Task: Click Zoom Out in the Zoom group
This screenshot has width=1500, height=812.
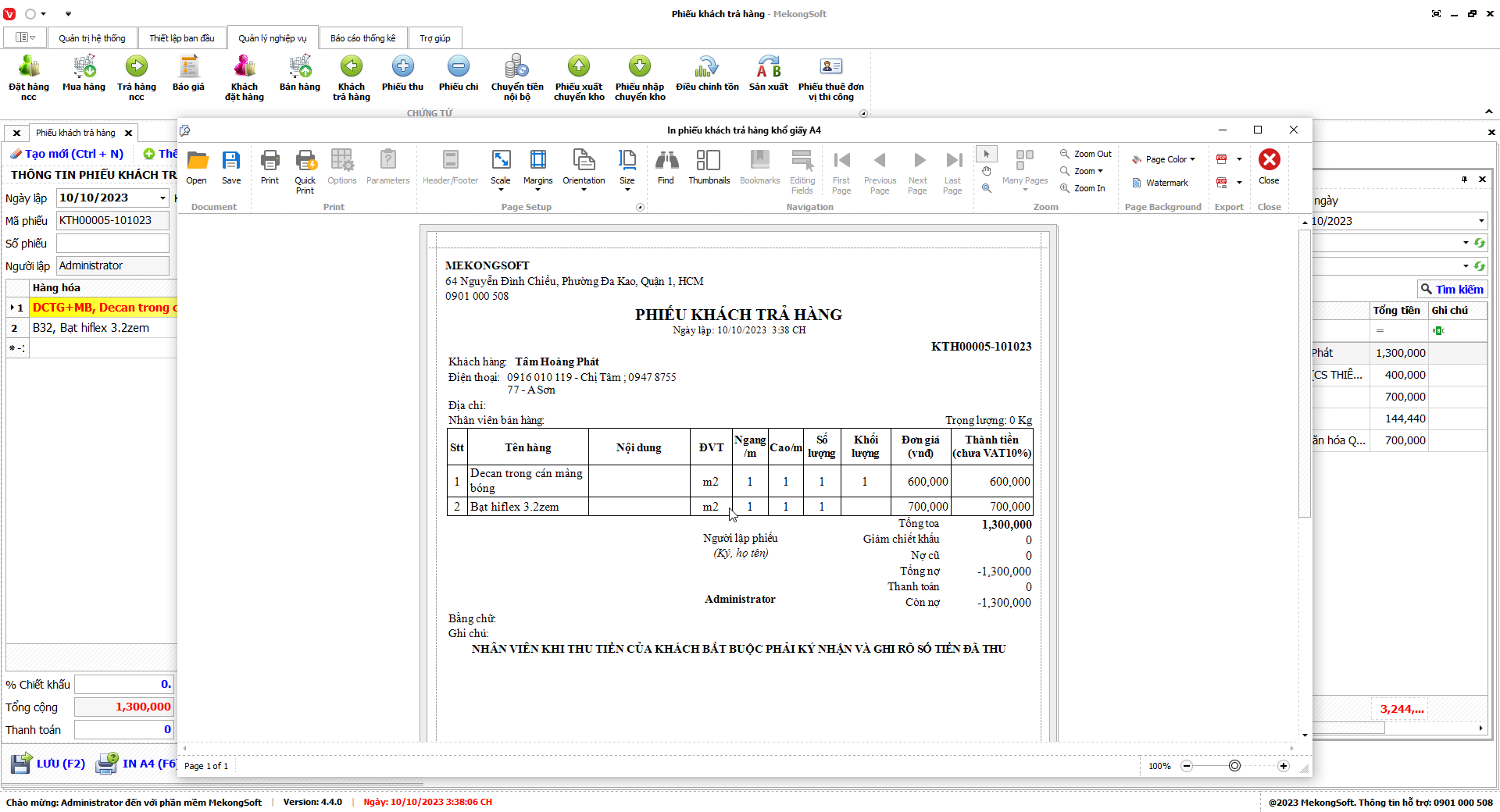Action: (1085, 154)
